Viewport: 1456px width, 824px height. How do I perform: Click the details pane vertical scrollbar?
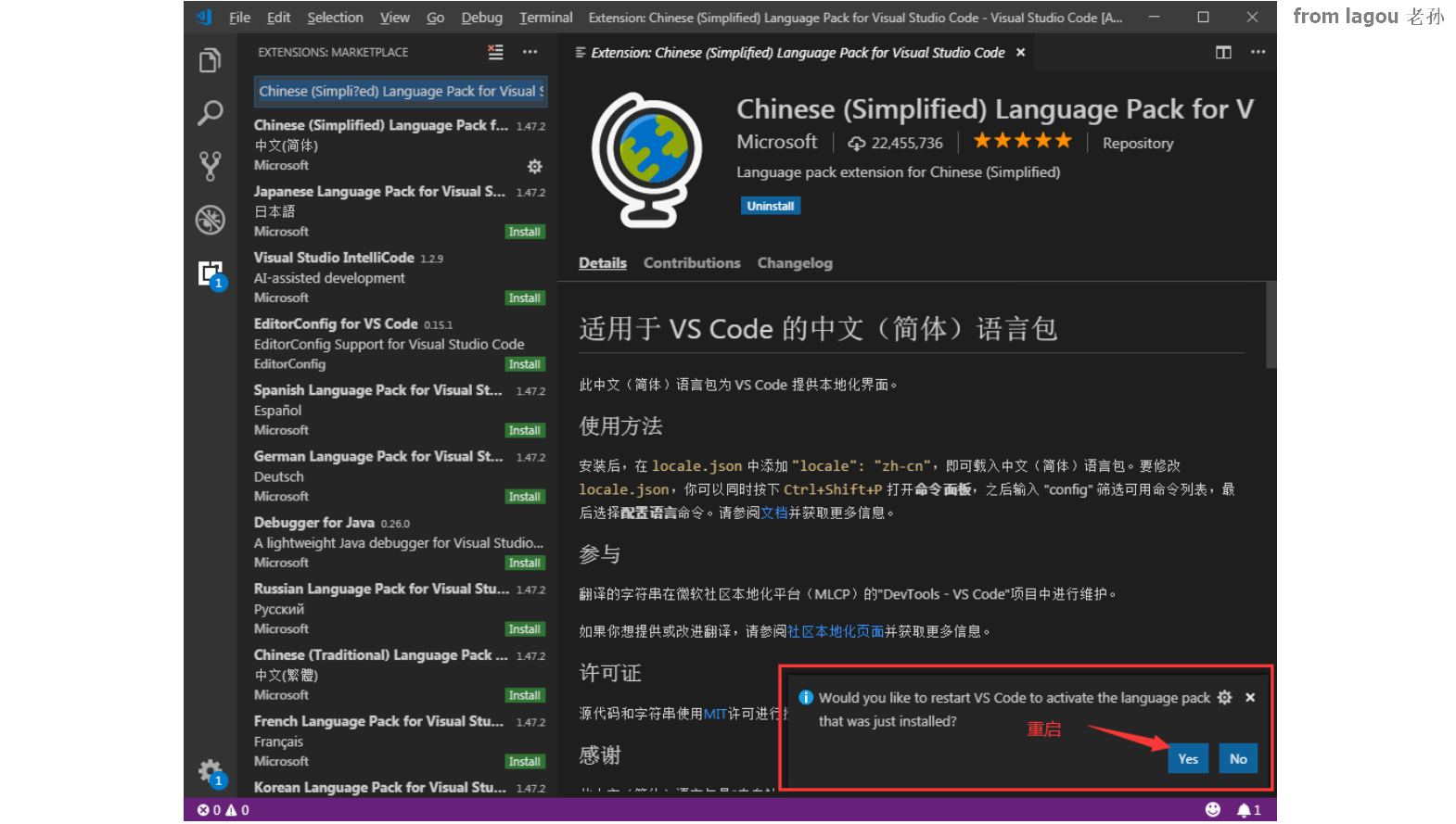click(x=1271, y=324)
